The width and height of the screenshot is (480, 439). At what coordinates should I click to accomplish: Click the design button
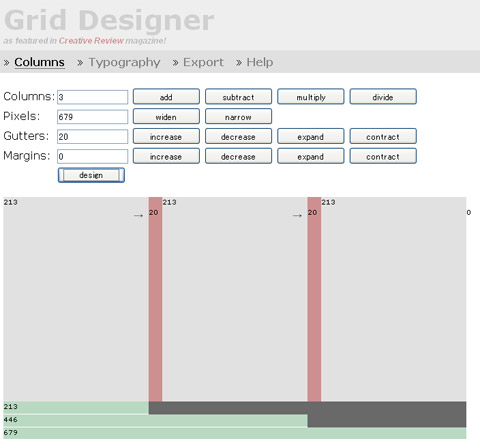pos(91,175)
